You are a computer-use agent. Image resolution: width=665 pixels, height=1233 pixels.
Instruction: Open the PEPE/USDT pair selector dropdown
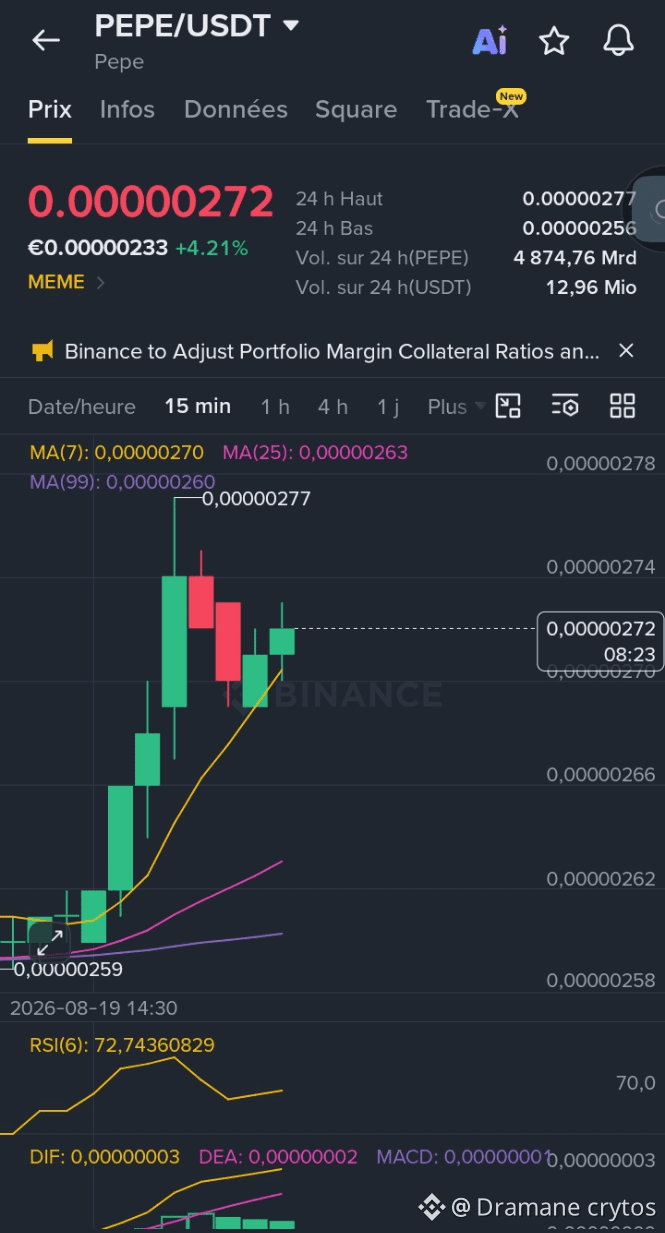[x=197, y=26]
